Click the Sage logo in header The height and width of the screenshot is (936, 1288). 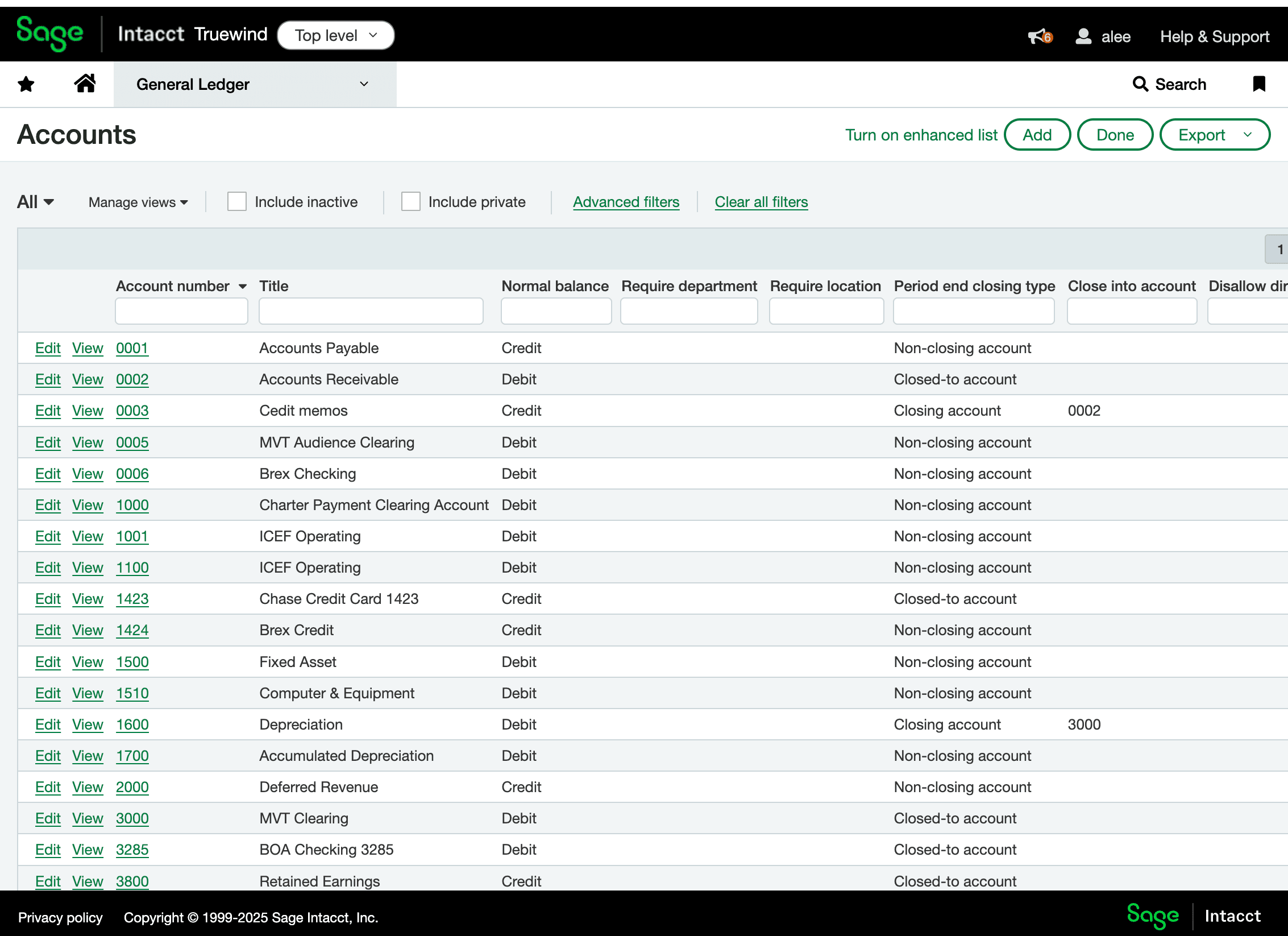[49, 34]
